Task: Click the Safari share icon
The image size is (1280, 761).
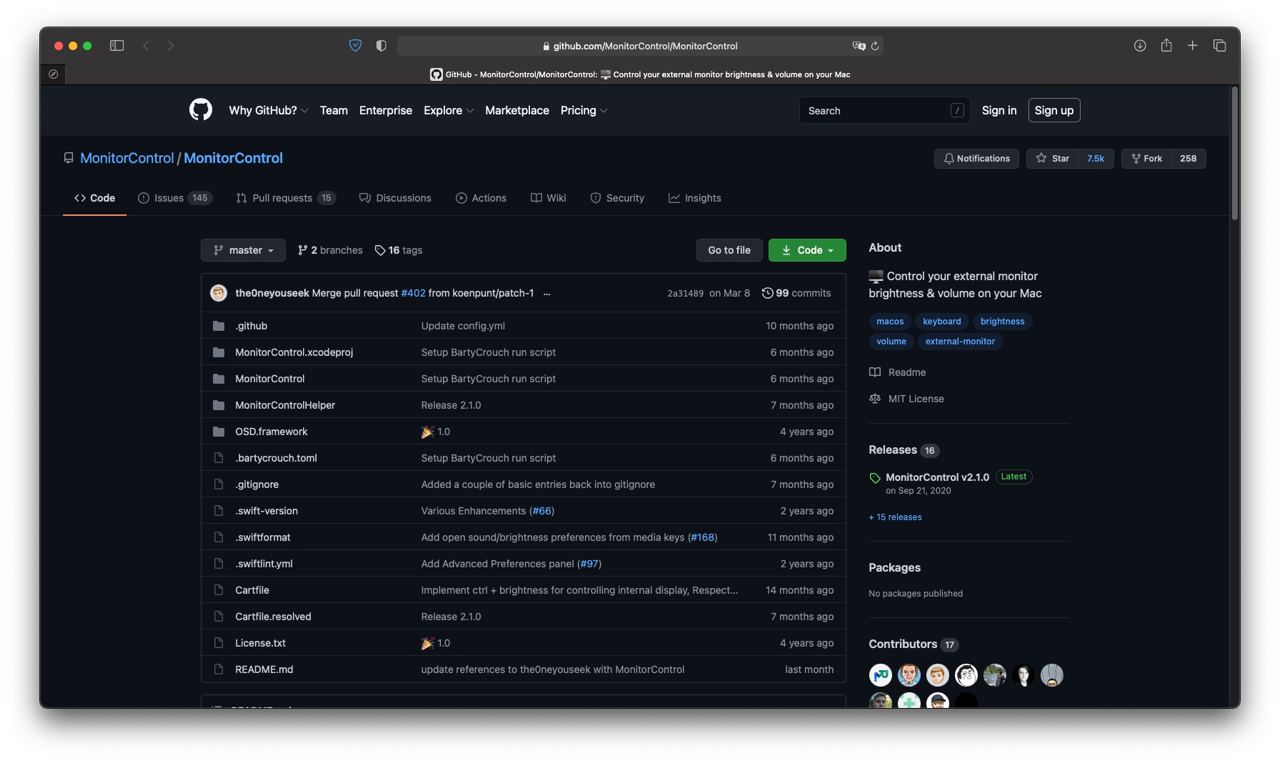Action: coord(1166,45)
